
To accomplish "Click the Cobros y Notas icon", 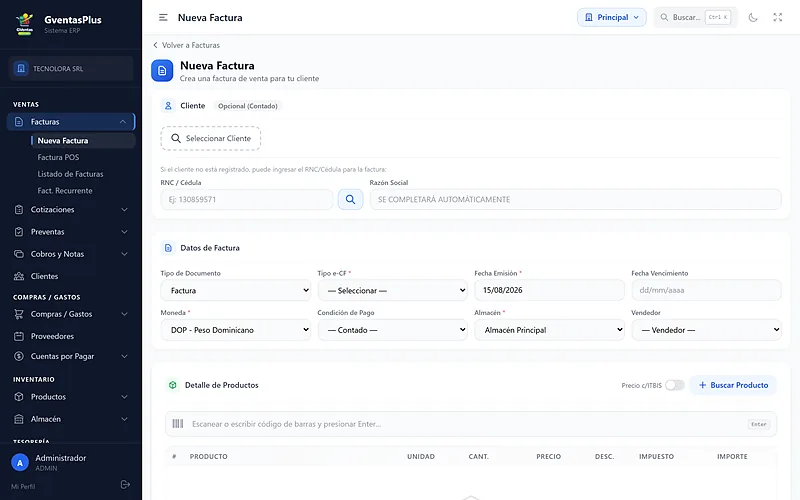I will coord(19,254).
